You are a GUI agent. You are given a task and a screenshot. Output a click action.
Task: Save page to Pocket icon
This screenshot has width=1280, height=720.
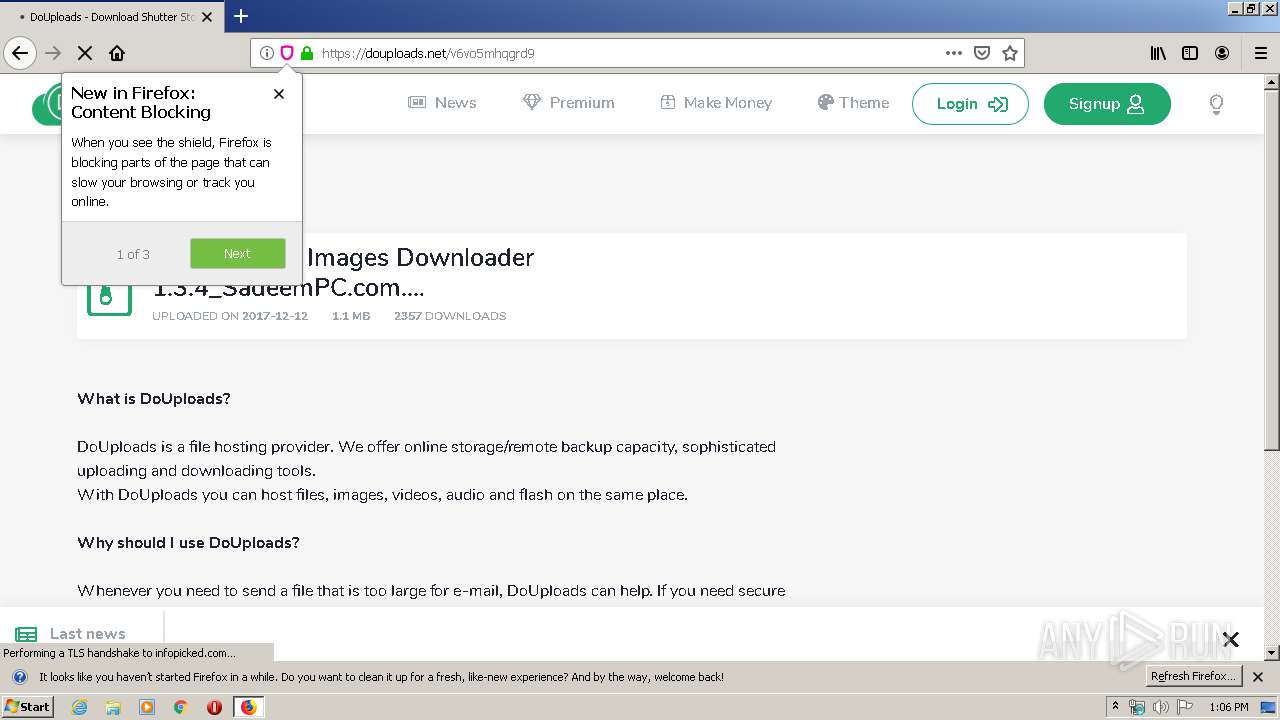point(982,53)
